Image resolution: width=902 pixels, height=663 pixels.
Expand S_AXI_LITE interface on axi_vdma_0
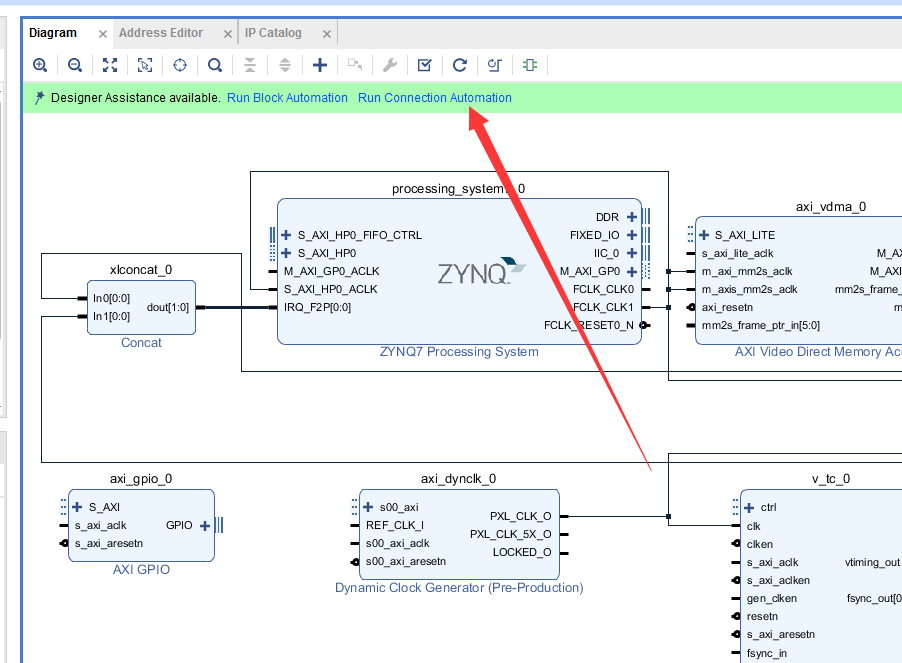tap(704, 235)
